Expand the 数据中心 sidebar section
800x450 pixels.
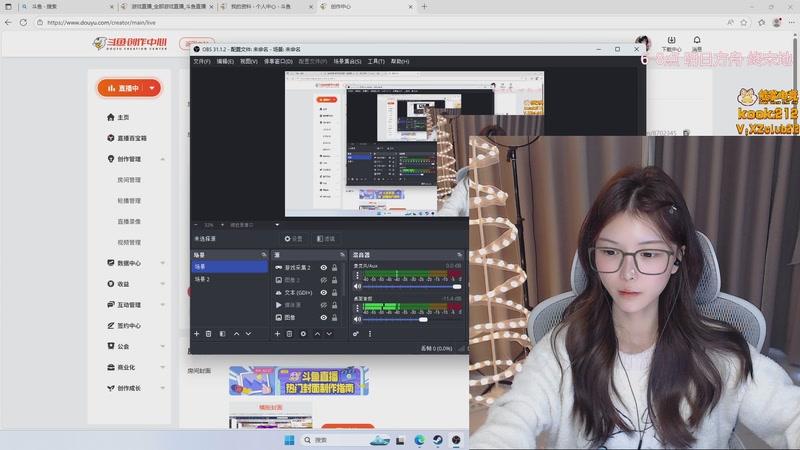click(x=163, y=263)
